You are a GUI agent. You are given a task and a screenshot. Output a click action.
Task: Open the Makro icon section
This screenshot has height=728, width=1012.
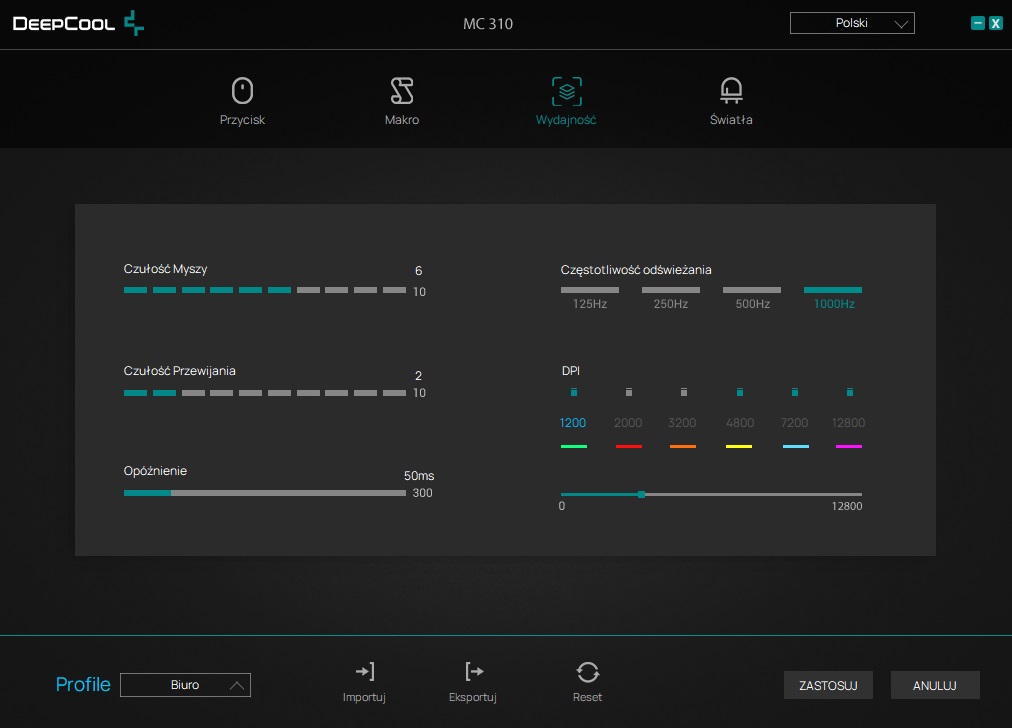point(401,90)
